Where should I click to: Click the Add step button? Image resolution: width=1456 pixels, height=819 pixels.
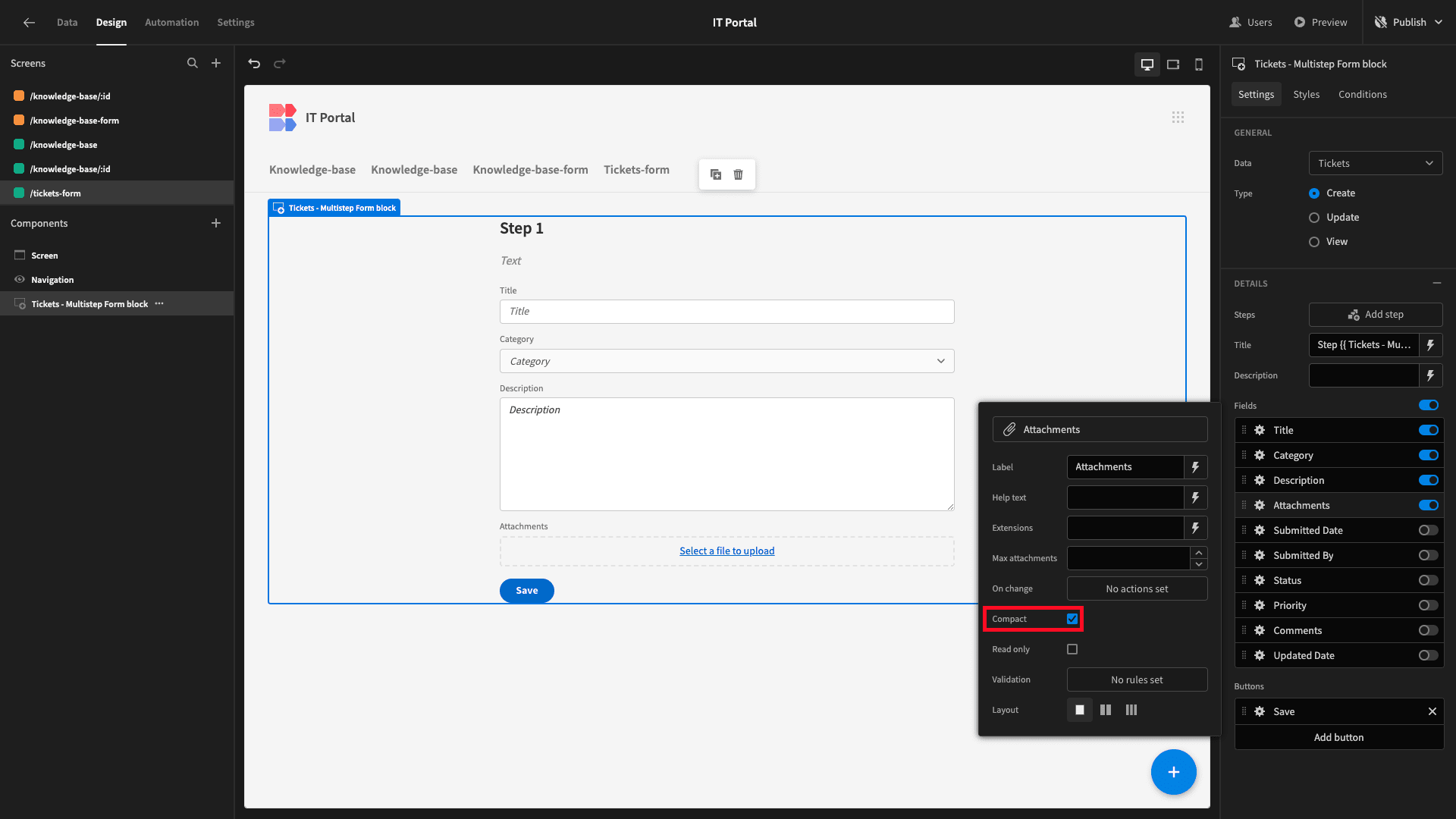[1376, 314]
